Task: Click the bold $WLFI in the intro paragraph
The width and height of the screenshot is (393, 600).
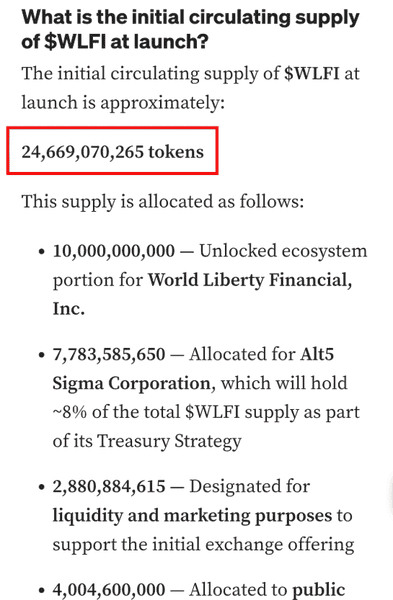Action: pos(311,73)
